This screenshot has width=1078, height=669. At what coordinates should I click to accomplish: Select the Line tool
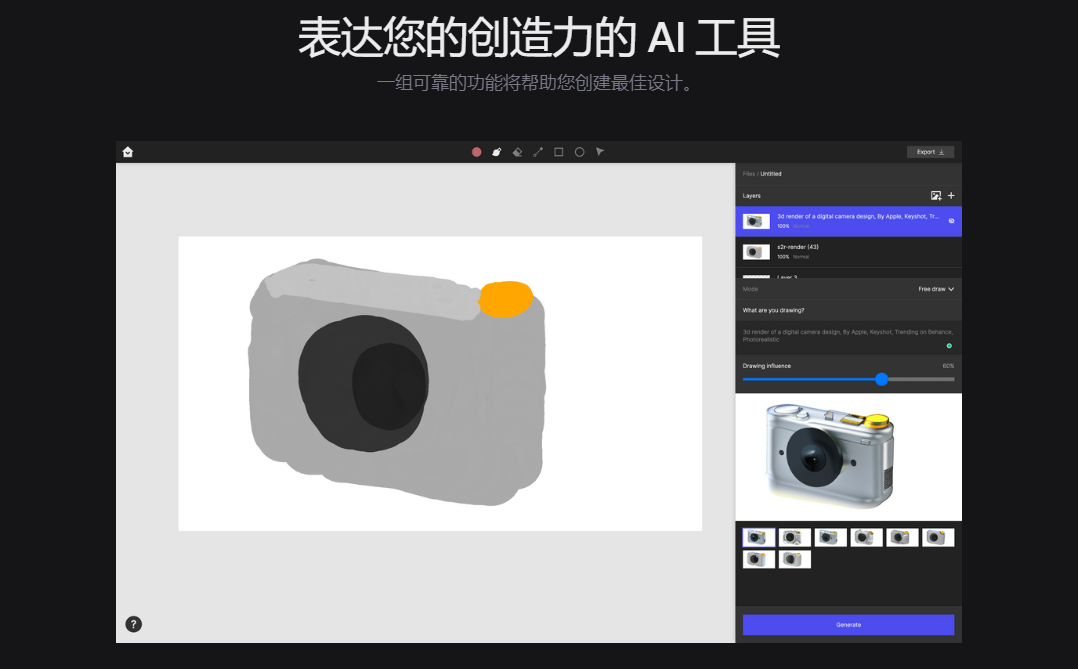538,152
